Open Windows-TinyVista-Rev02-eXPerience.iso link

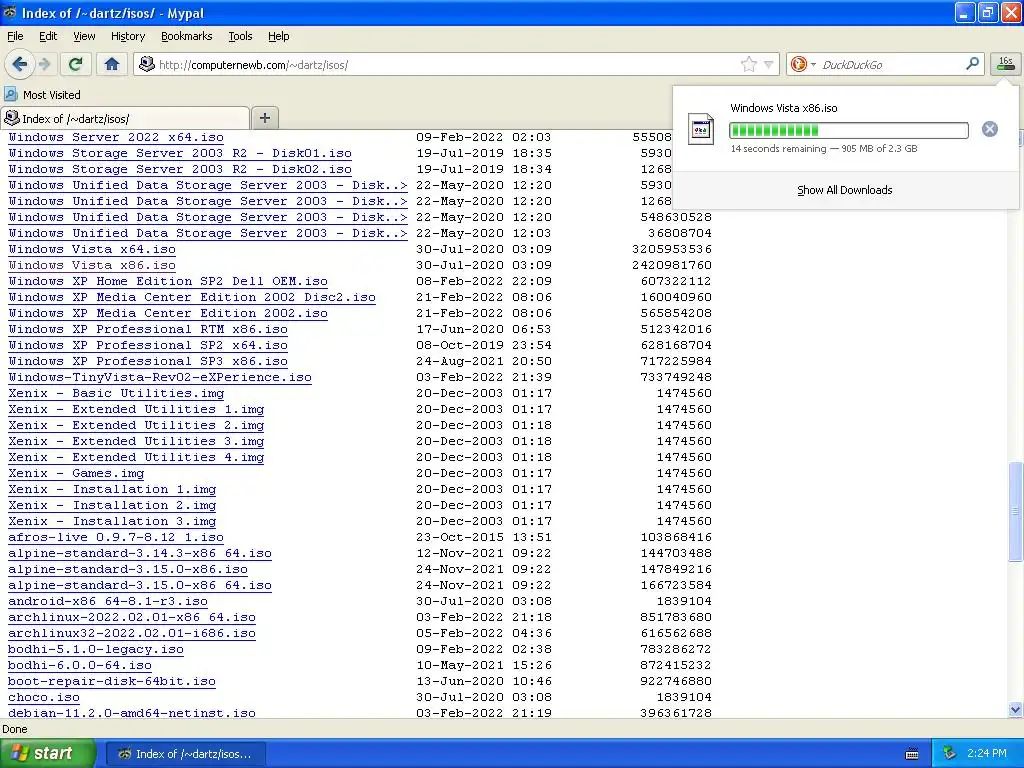tap(160, 377)
